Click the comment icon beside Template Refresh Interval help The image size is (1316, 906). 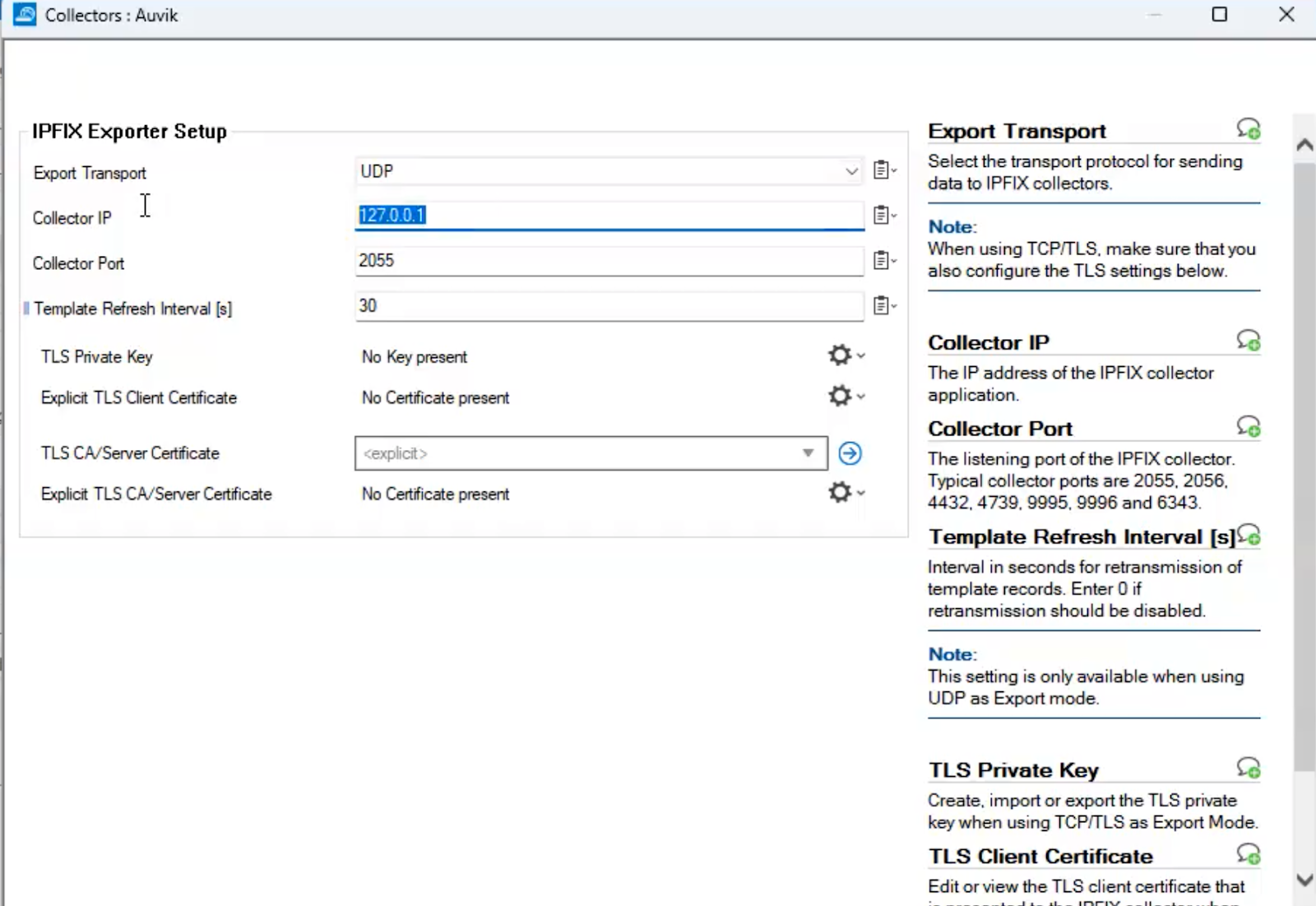click(x=1249, y=535)
